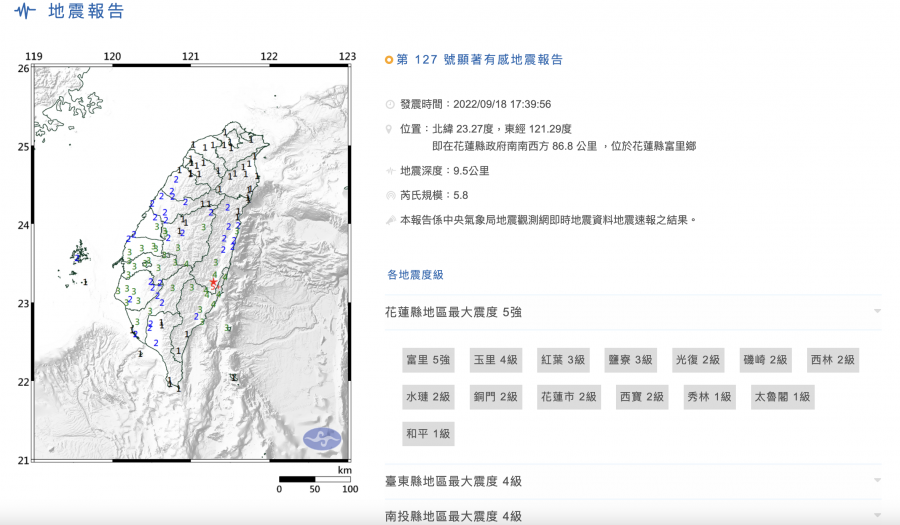This screenshot has height=525, width=900.
Task: Click the 玉里 4級 intensity tag
Action: (495, 360)
